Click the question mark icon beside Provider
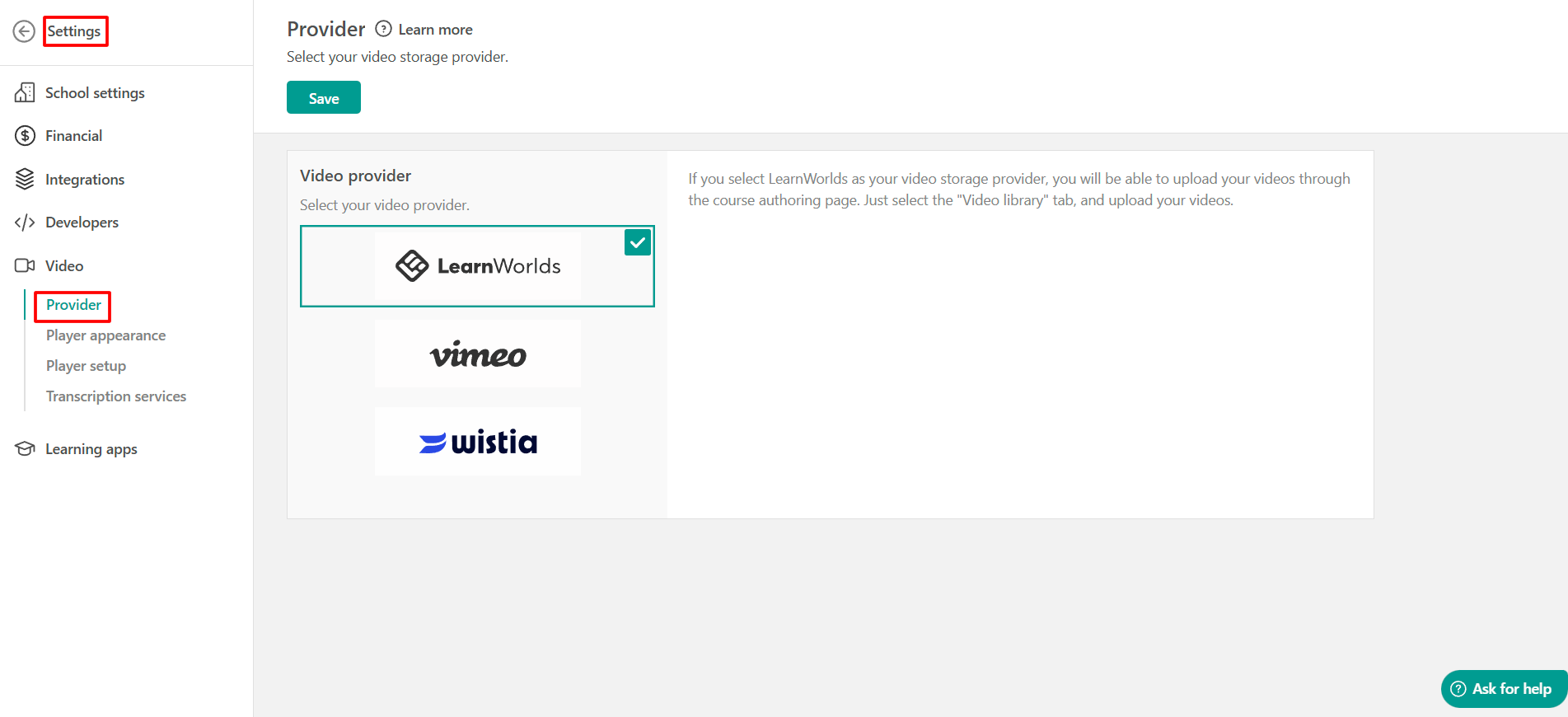This screenshot has height=717, width=1568. point(383,29)
